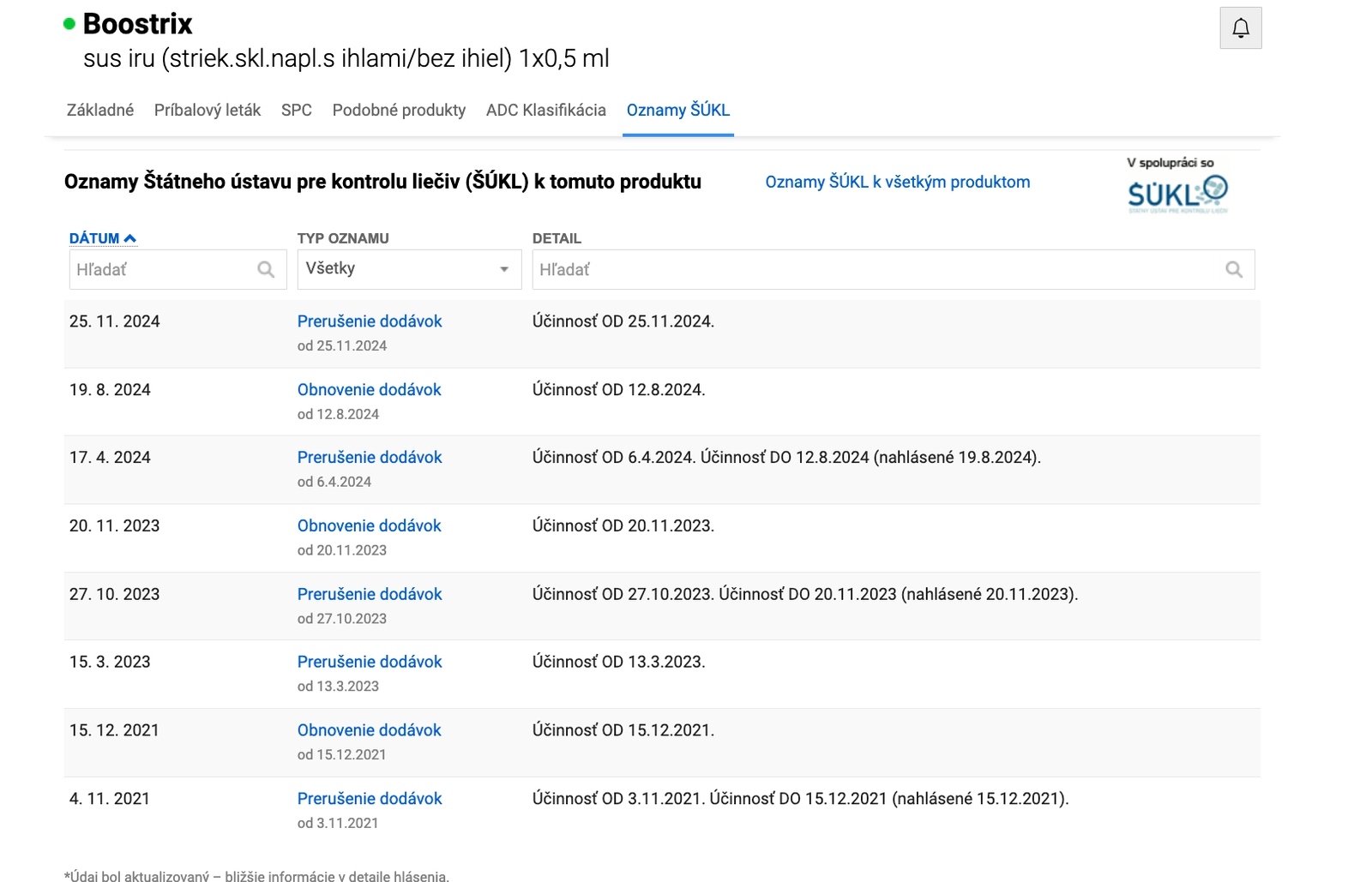Go to the Podobné produkty tab

(x=399, y=110)
